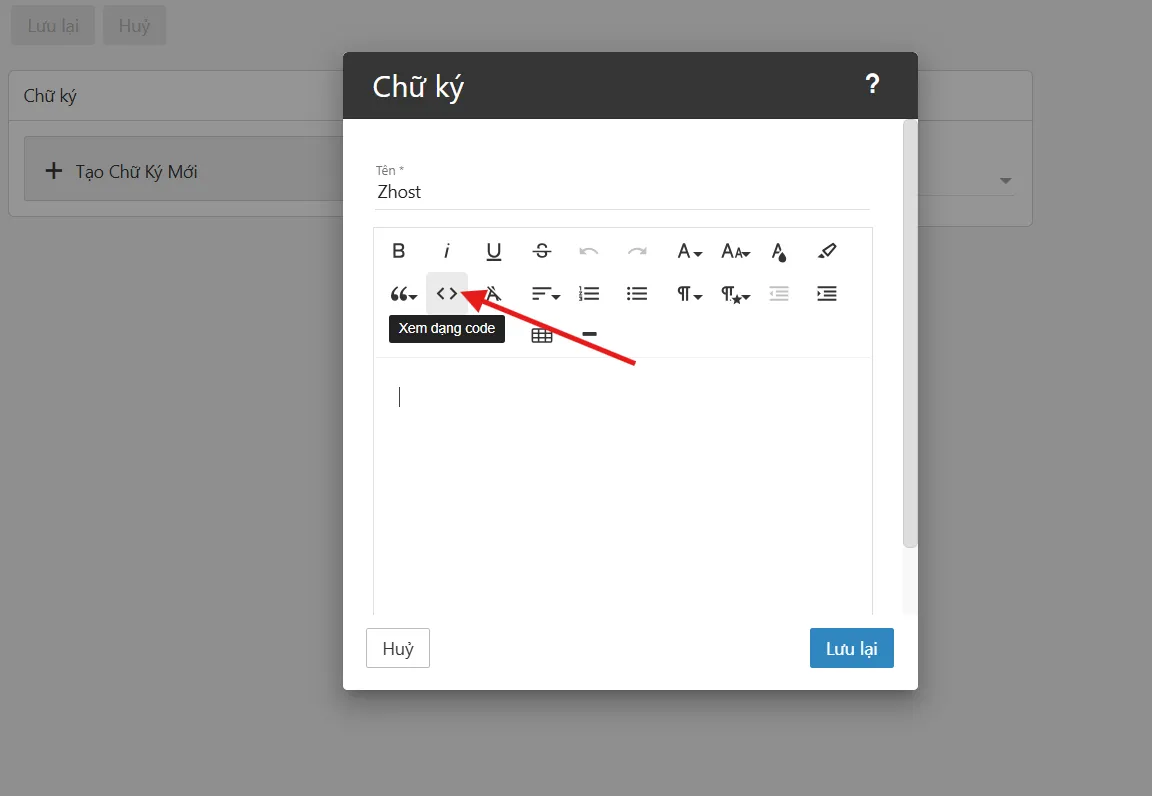This screenshot has height=796, width=1152.
Task: Apply strikethrough formatting
Action: (x=542, y=251)
